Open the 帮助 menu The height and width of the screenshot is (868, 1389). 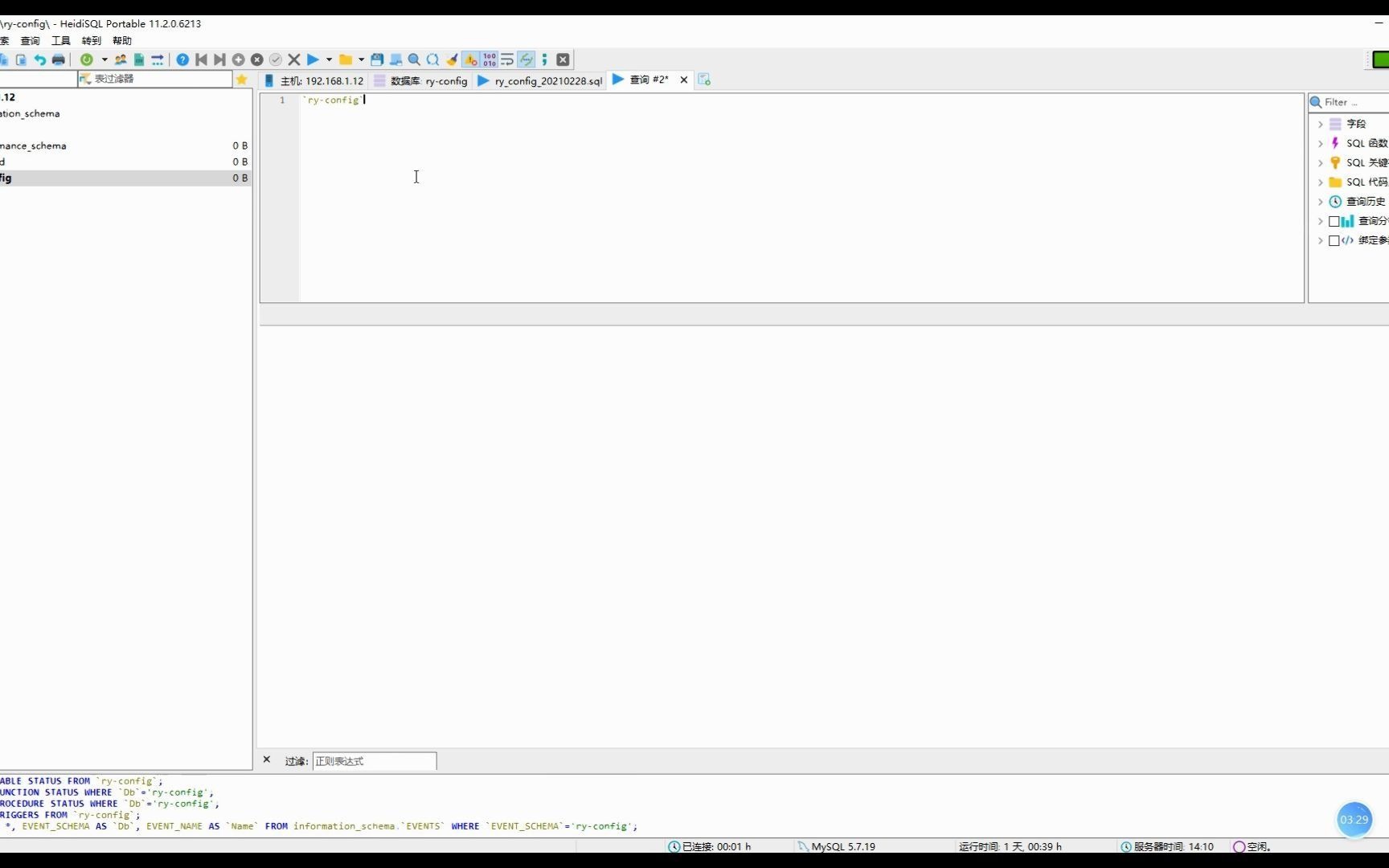[122, 40]
